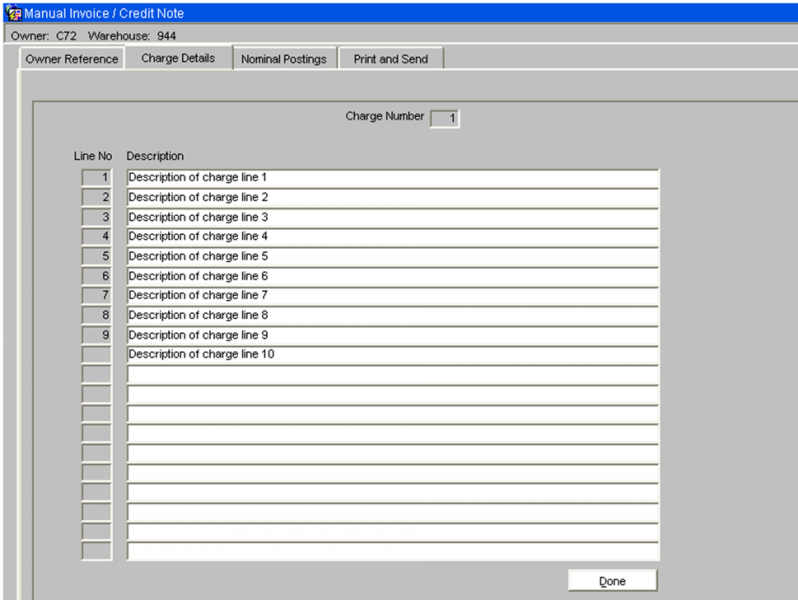Go to the Print and Send tab
The width and height of the screenshot is (798, 600).
click(x=391, y=59)
